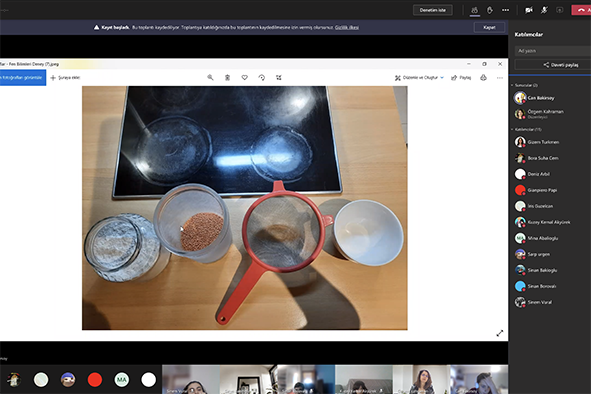Click the Denetim iste button

(x=433, y=10)
